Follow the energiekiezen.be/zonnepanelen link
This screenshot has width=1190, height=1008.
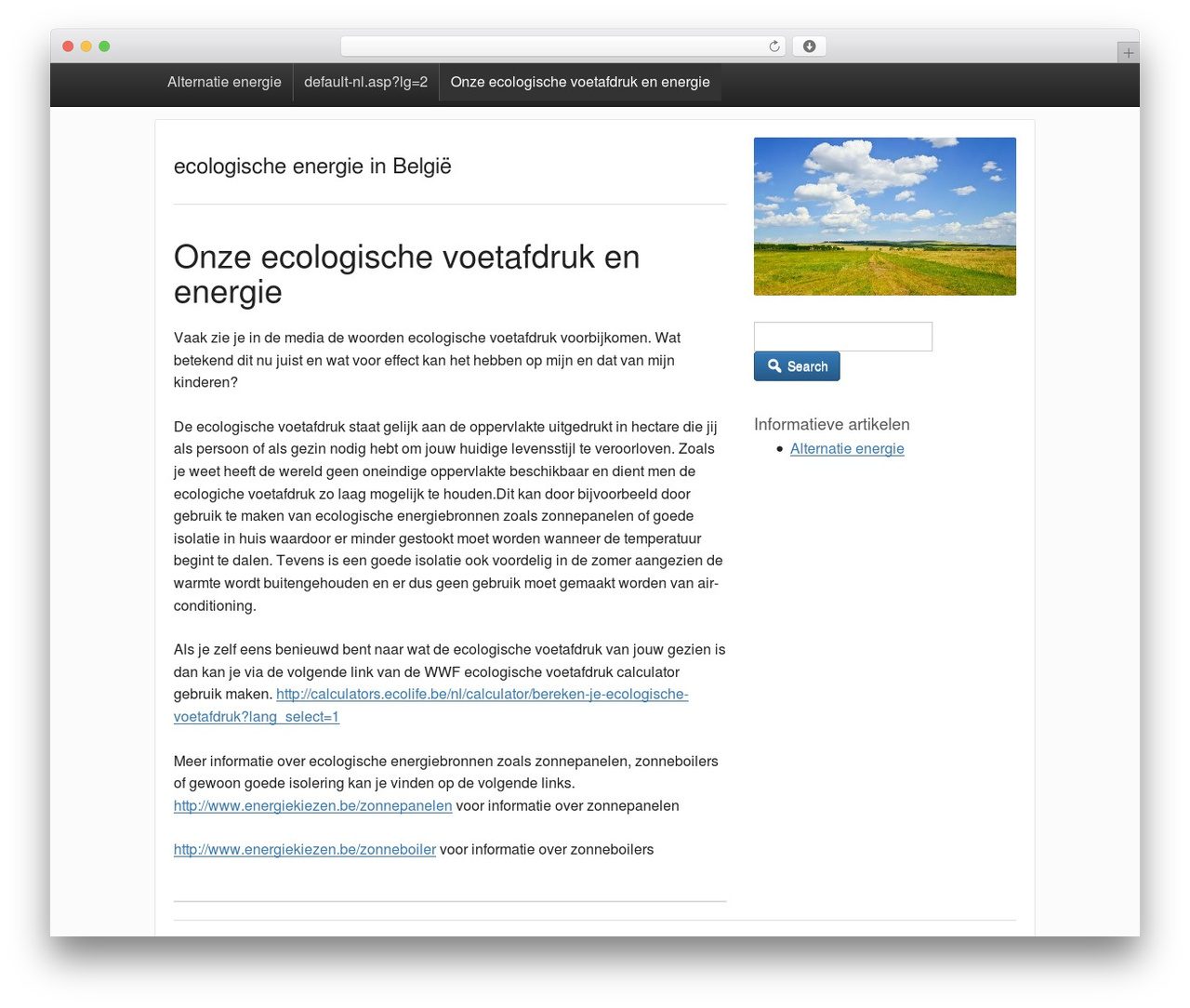click(313, 805)
